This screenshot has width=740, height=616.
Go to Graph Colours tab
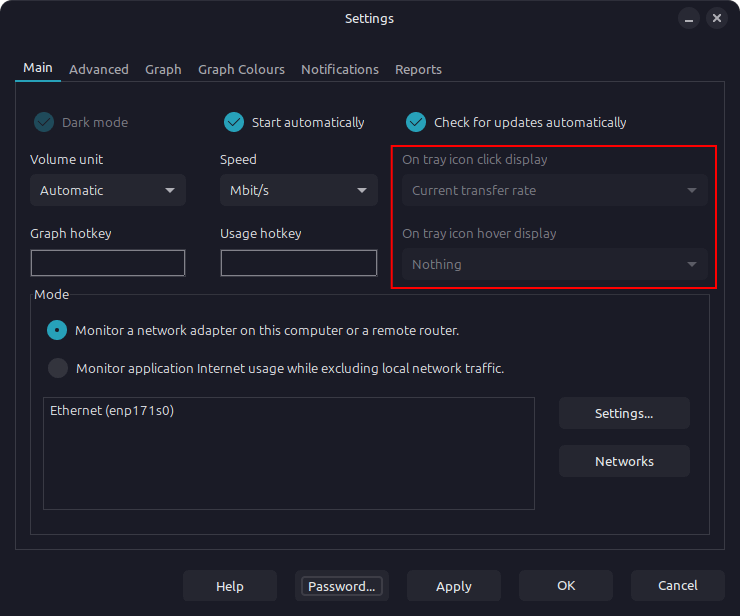241,69
